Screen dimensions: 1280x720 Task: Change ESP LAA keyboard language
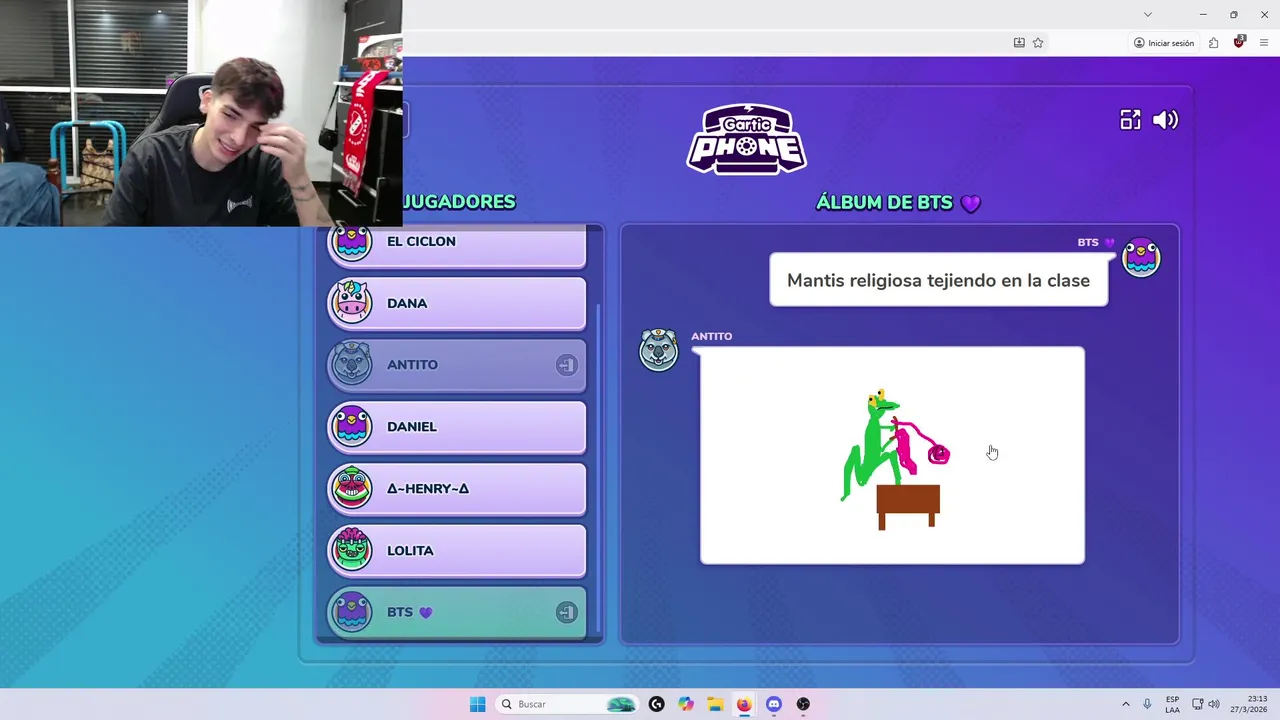point(1172,704)
